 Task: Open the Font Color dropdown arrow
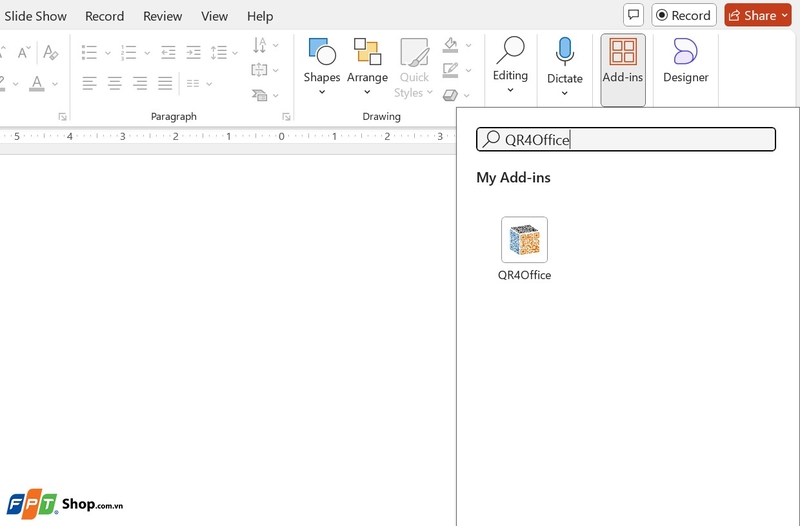(x=55, y=83)
